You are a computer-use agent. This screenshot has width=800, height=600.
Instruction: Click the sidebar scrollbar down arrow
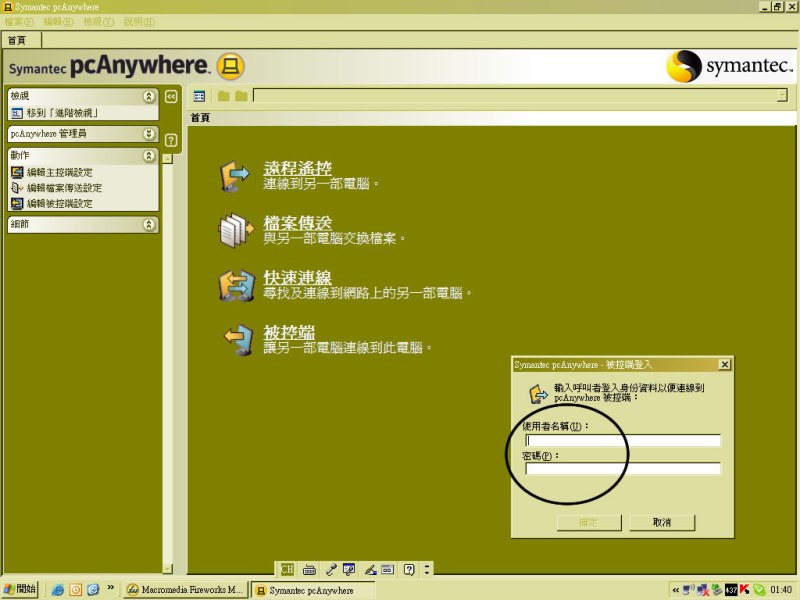167,568
